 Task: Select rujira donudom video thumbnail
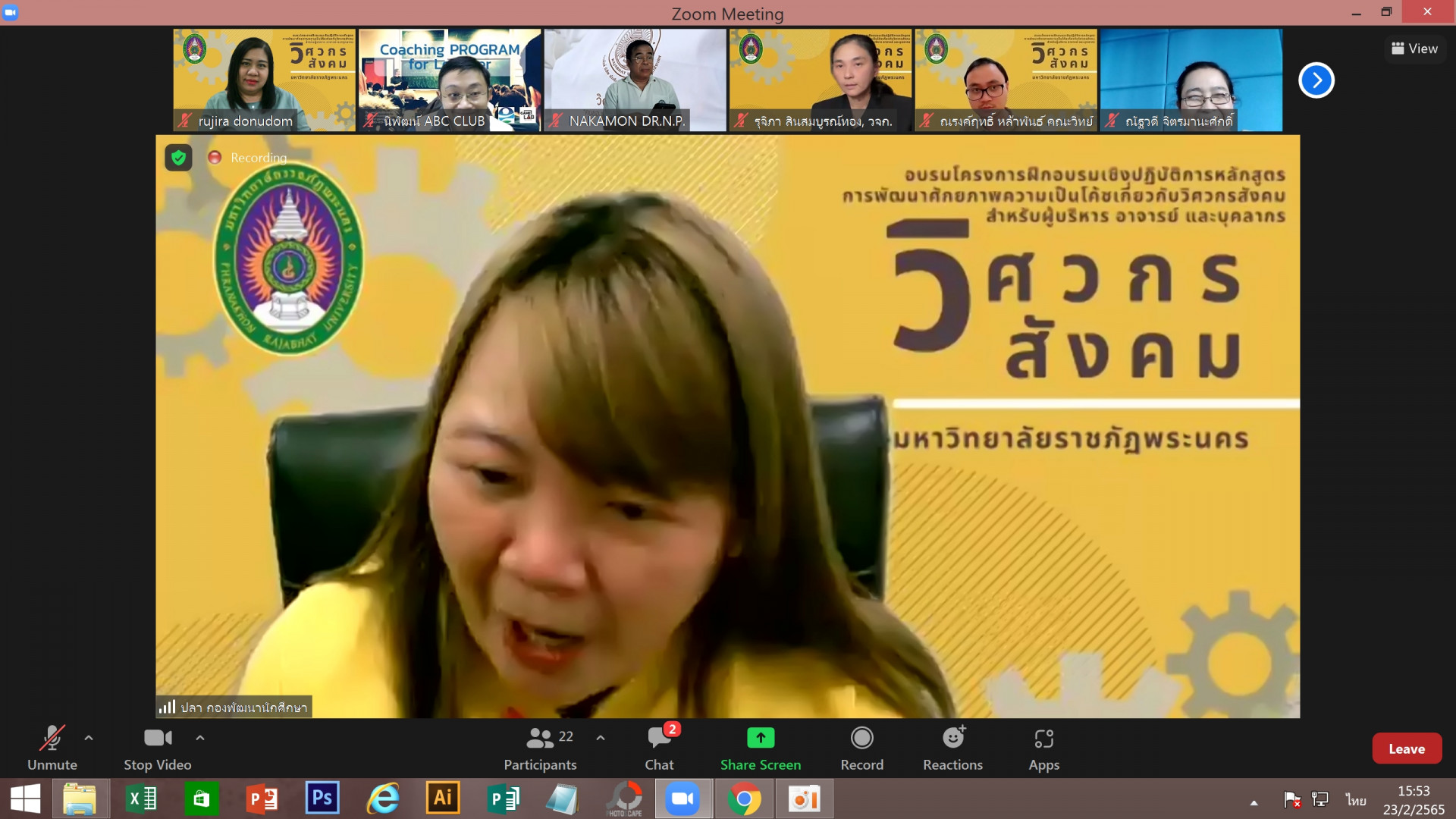coord(264,80)
